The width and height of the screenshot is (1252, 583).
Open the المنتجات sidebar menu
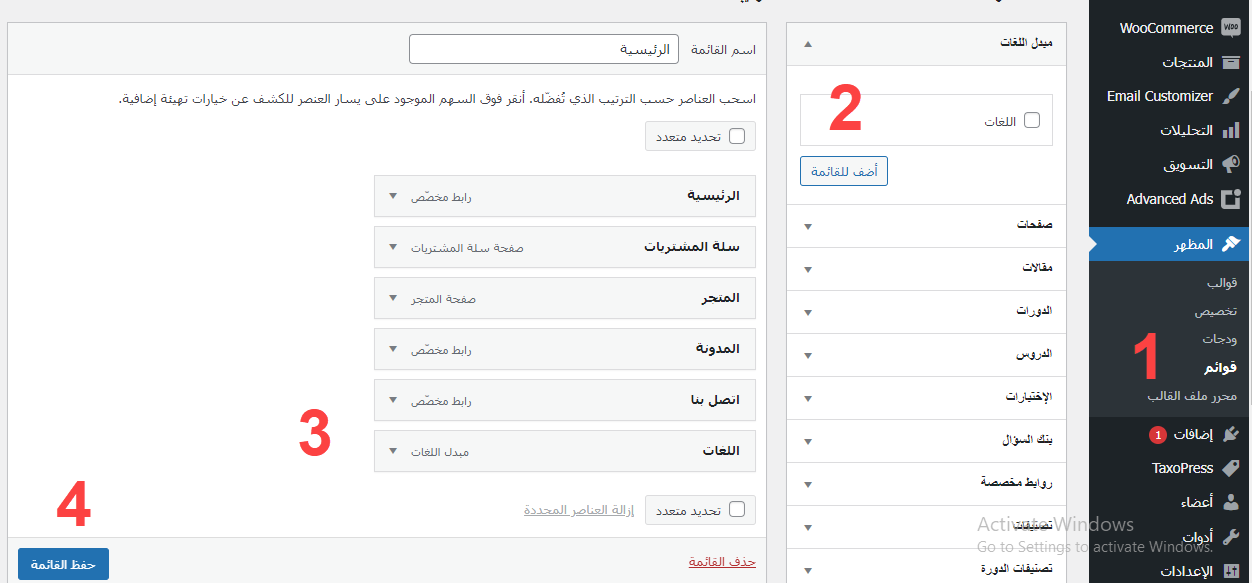click(x=1171, y=62)
